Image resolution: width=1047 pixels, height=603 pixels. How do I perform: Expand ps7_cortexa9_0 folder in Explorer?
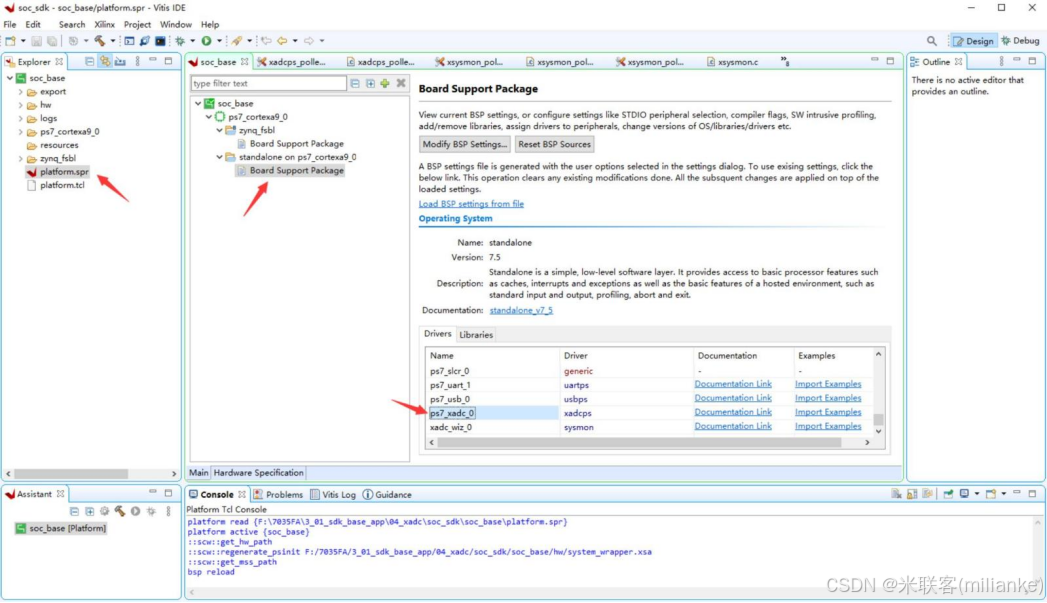point(21,132)
